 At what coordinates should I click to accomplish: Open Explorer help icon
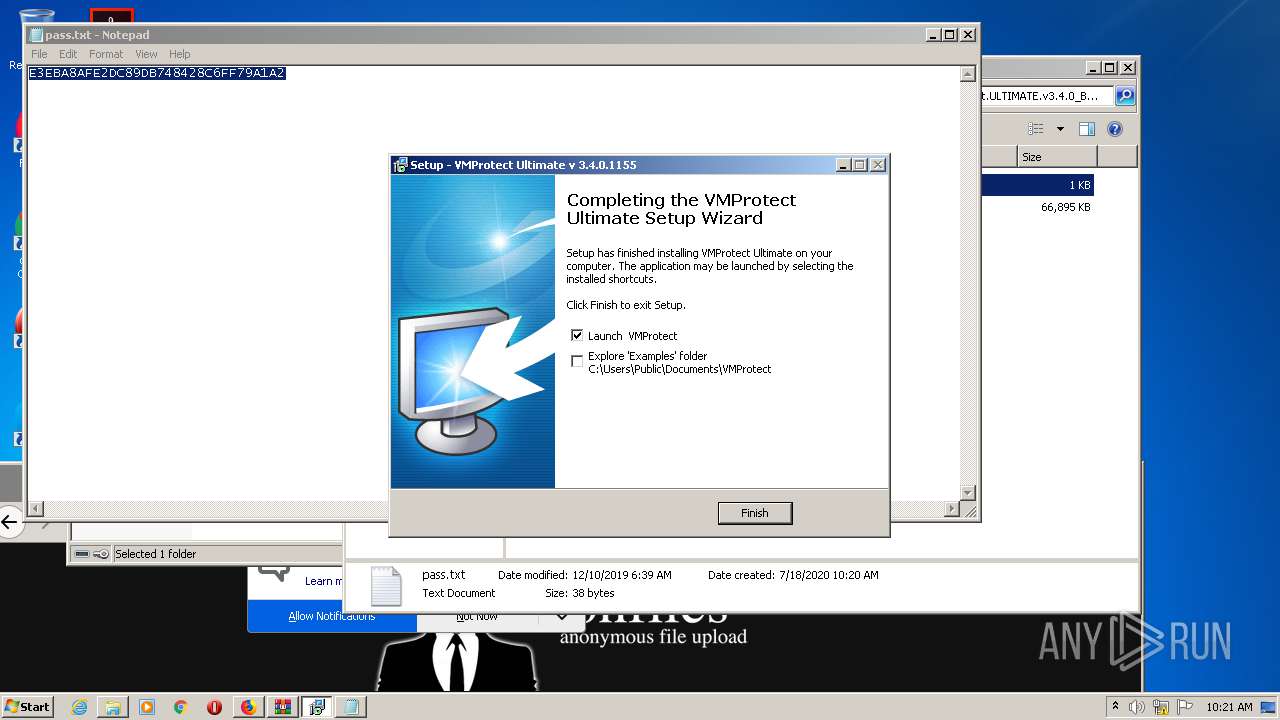coord(1115,129)
